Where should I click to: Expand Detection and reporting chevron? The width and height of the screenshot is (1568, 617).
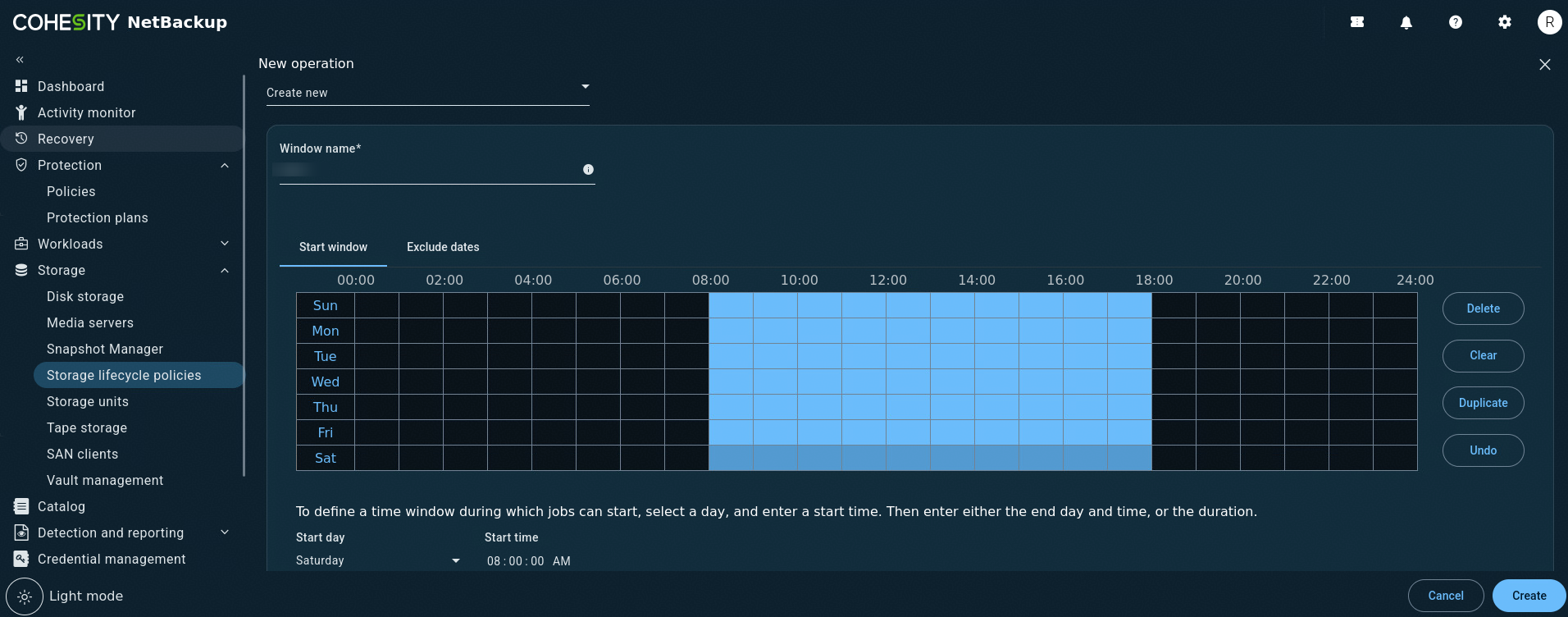point(225,532)
